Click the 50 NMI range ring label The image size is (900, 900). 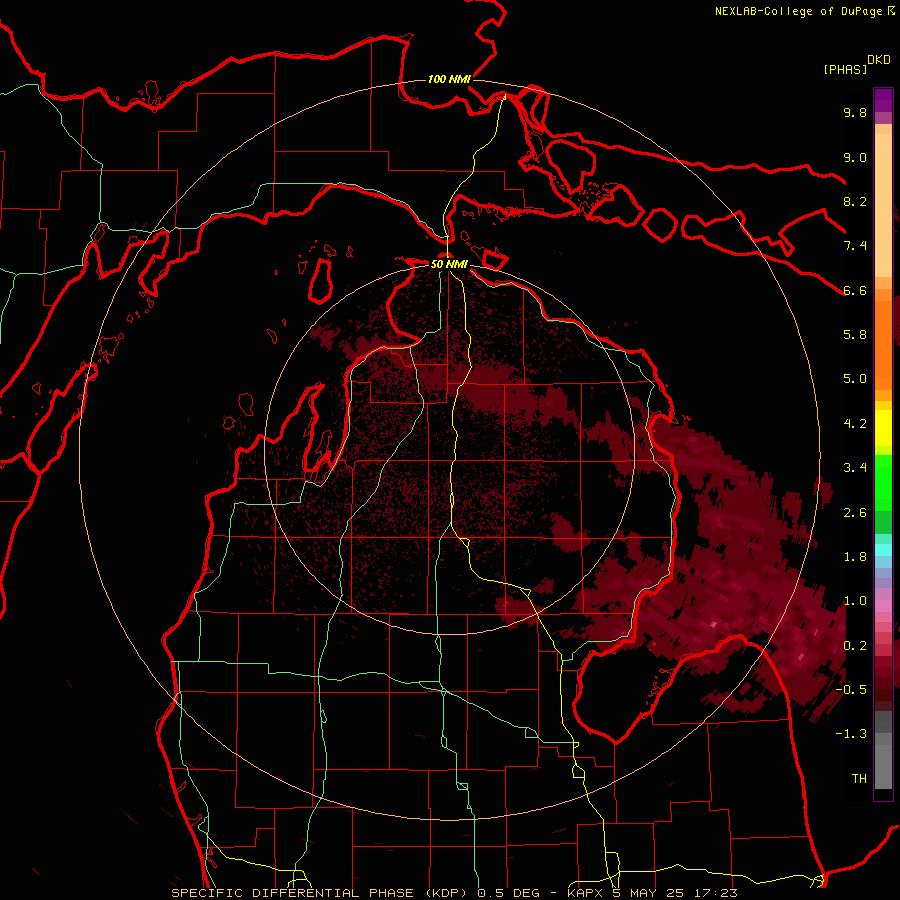[x=449, y=264]
